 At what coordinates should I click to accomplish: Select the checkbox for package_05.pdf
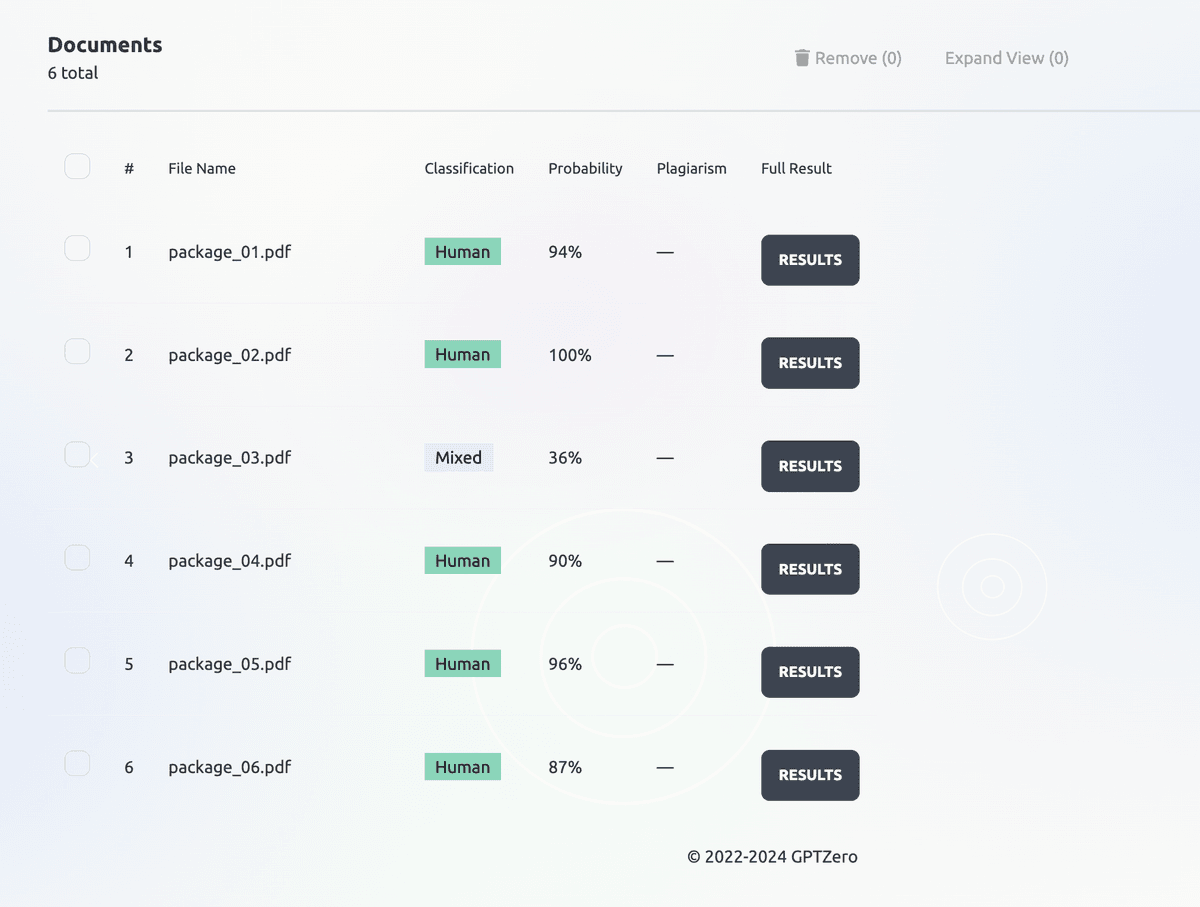77,660
